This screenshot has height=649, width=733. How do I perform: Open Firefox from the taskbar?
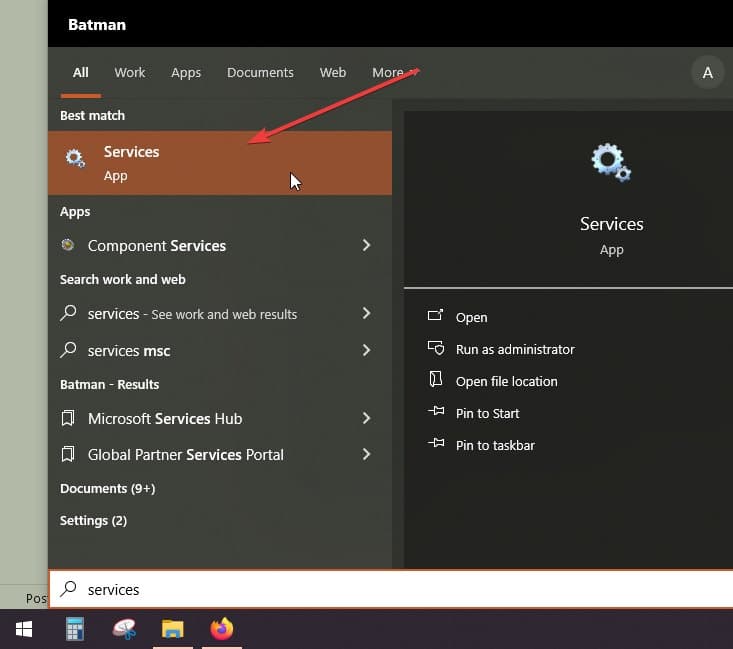(222, 629)
